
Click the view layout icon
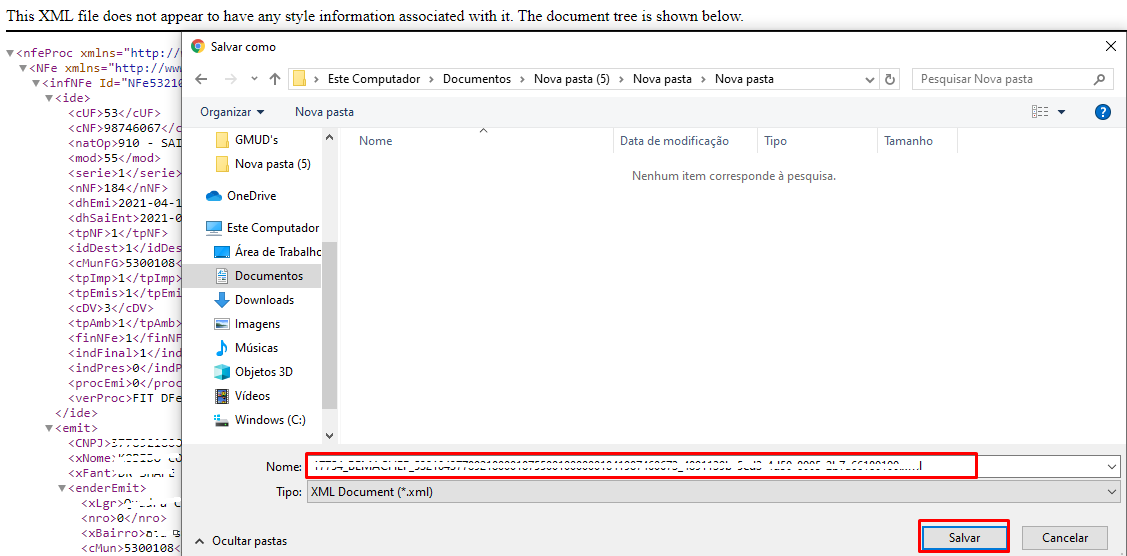(x=1040, y=112)
